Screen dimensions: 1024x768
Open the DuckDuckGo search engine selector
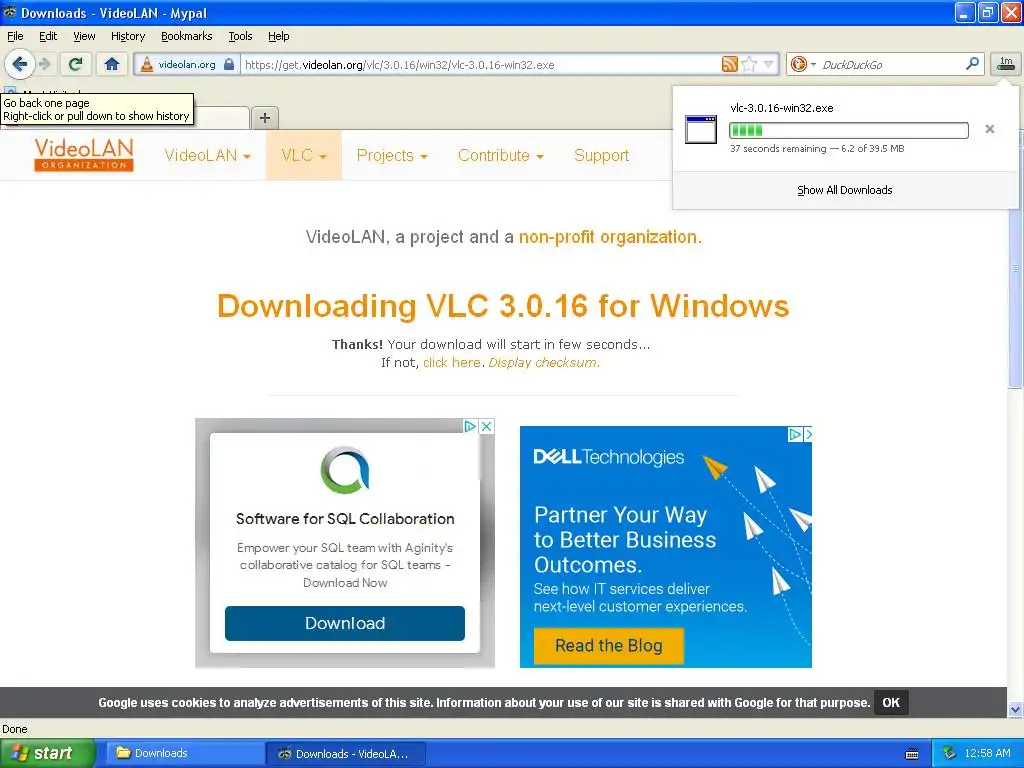point(803,64)
